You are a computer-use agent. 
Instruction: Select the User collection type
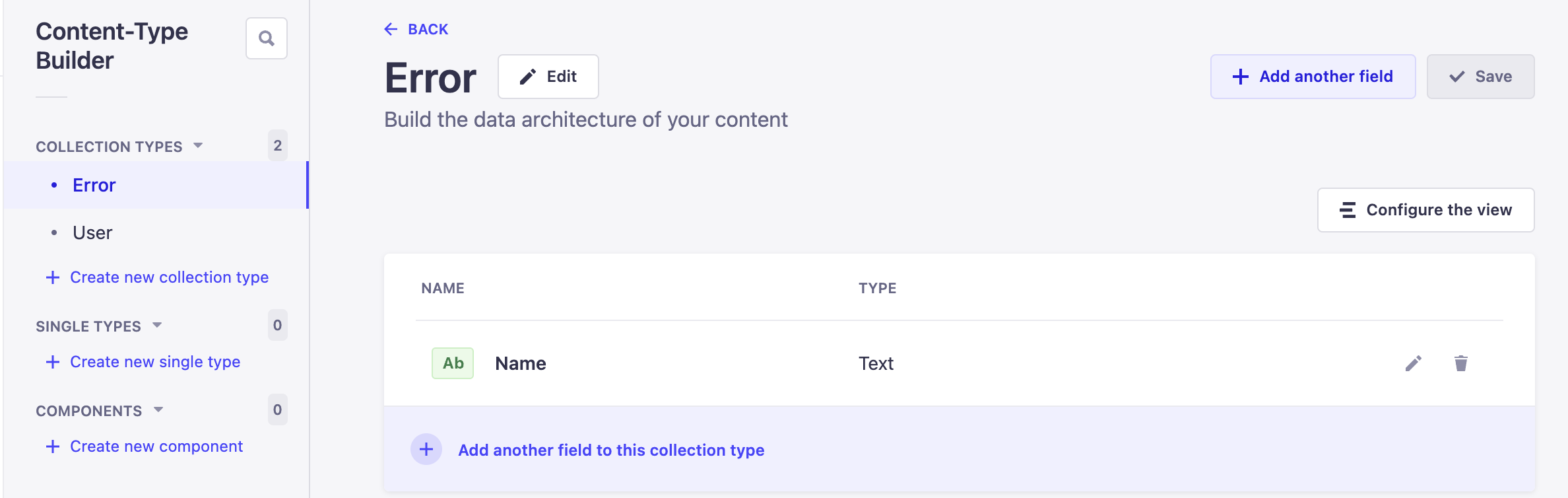(x=92, y=232)
